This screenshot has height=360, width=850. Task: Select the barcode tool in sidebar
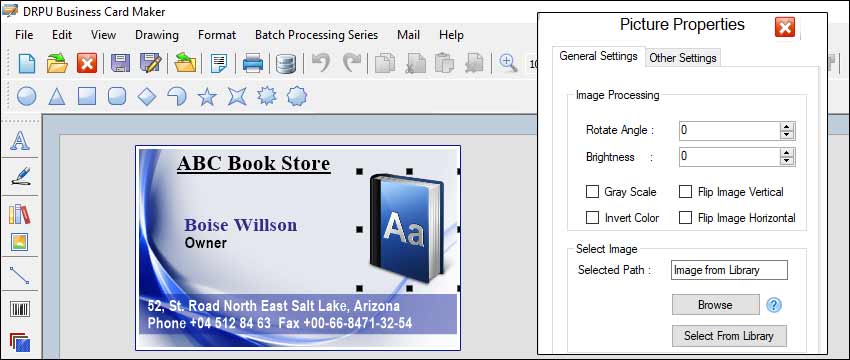click(20, 310)
